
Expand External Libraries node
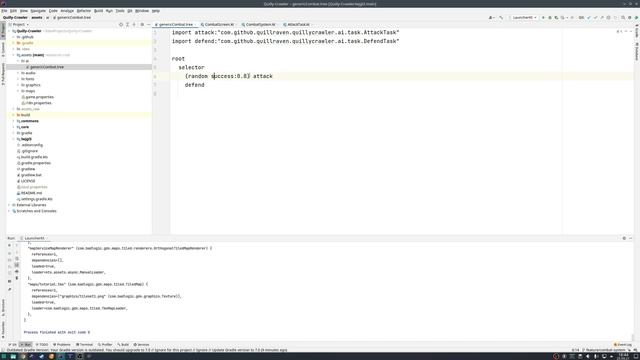click(x=9, y=205)
